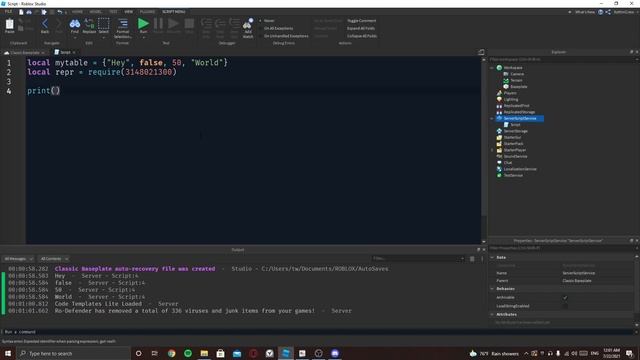Start the green Run button

[143, 25]
